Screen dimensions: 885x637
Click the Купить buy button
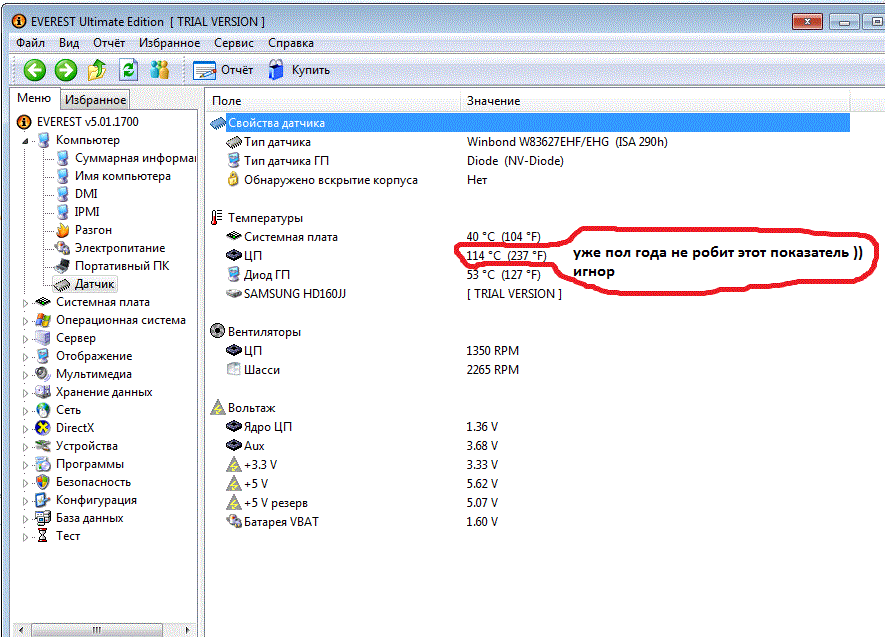(x=299, y=70)
